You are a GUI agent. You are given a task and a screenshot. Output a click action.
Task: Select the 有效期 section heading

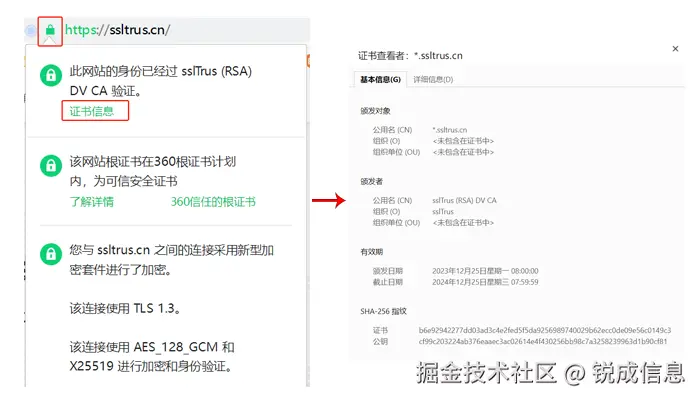coord(371,252)
